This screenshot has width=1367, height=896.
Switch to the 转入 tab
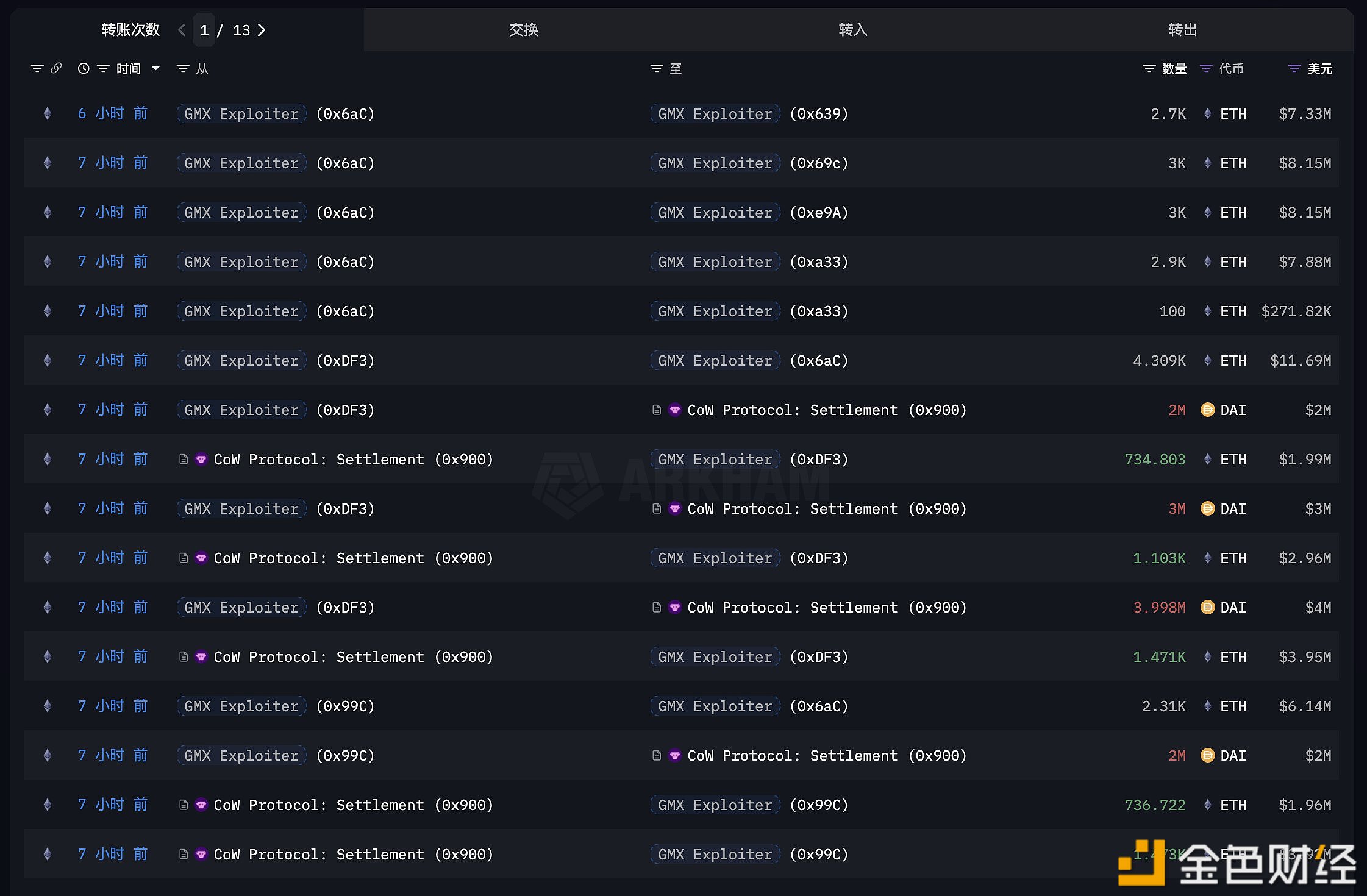point(852,29)
